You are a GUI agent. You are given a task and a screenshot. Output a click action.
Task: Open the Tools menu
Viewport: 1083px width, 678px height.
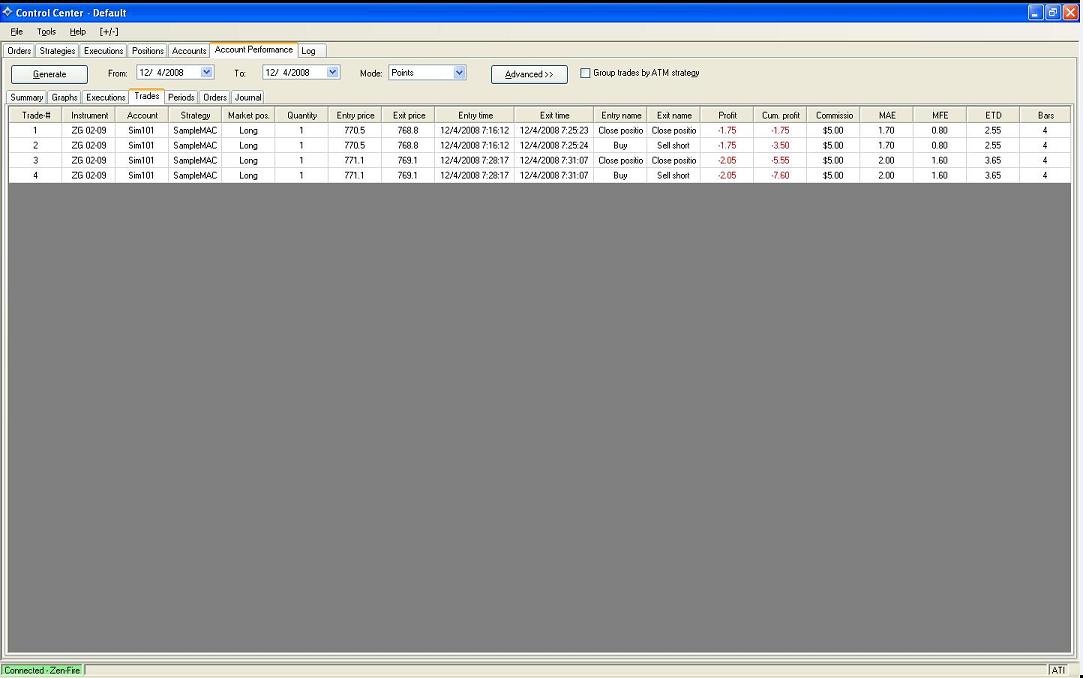46,32
